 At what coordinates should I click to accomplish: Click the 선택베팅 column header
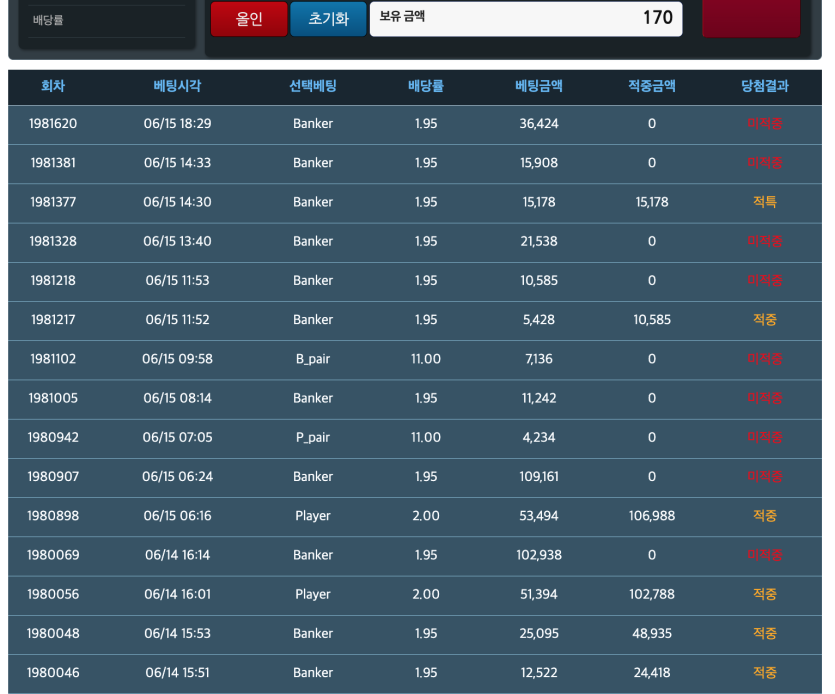coord(313,86)
